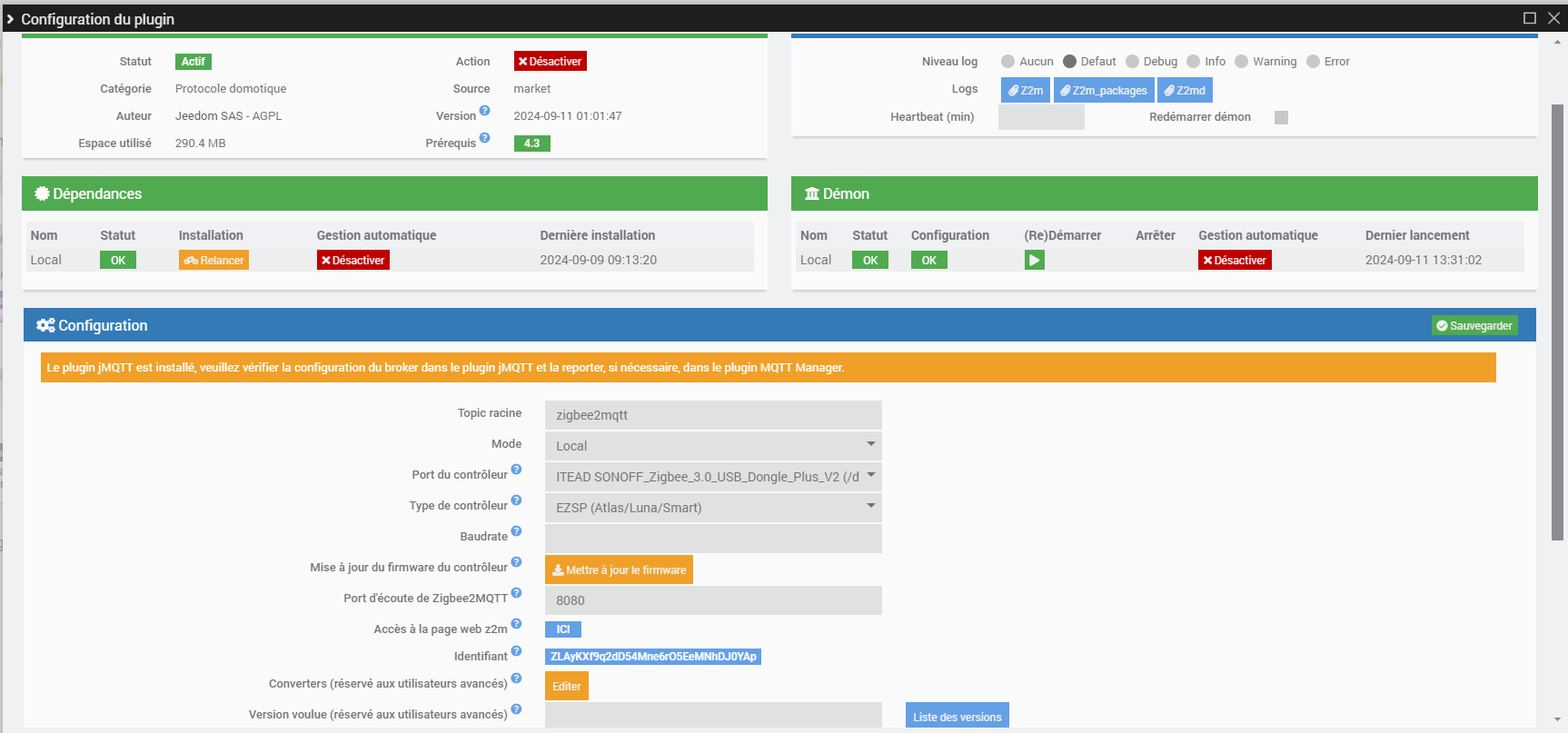The image size is (1568, 733).
Task: Click the last launch time 2024-09-11 13:31:02
Action: [1424, 260]
